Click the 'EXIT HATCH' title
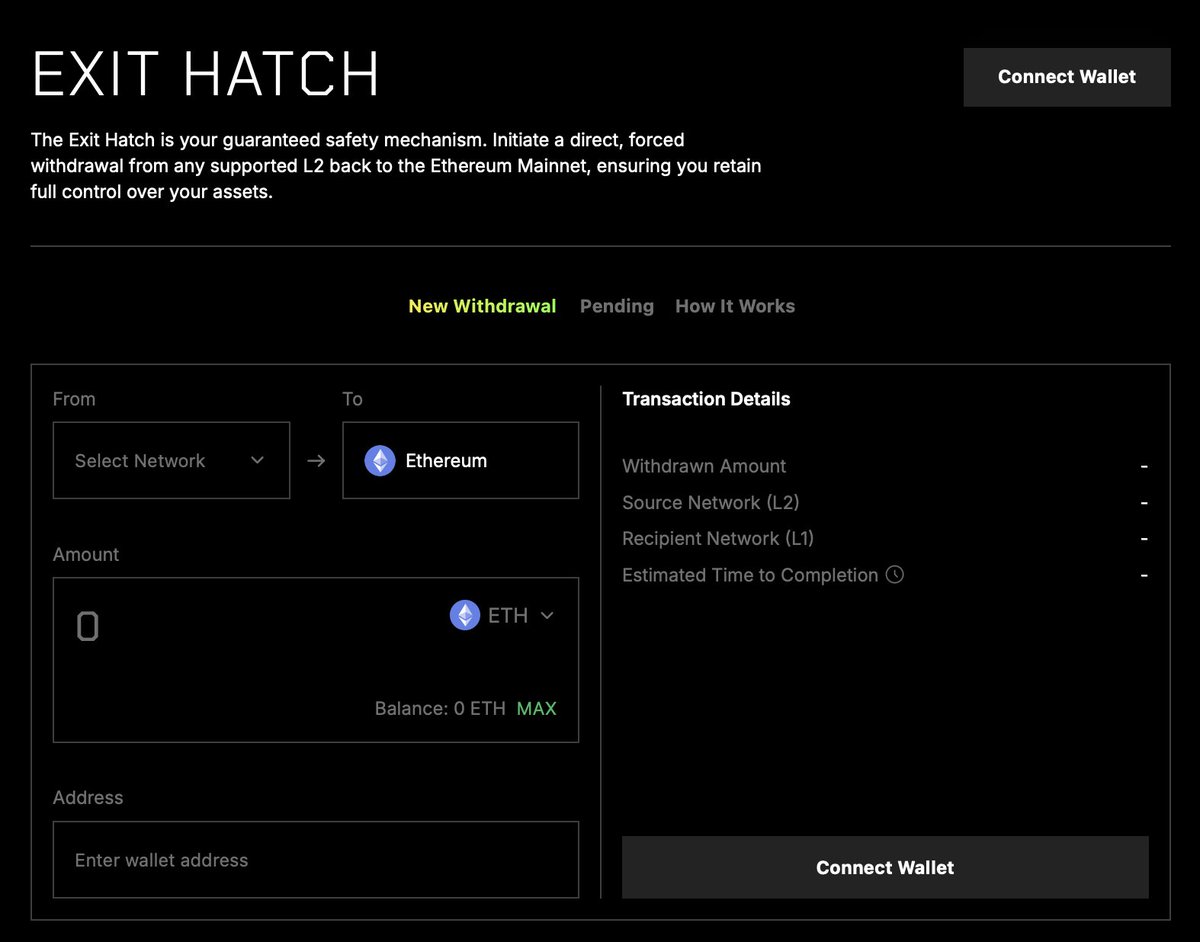 206,74
